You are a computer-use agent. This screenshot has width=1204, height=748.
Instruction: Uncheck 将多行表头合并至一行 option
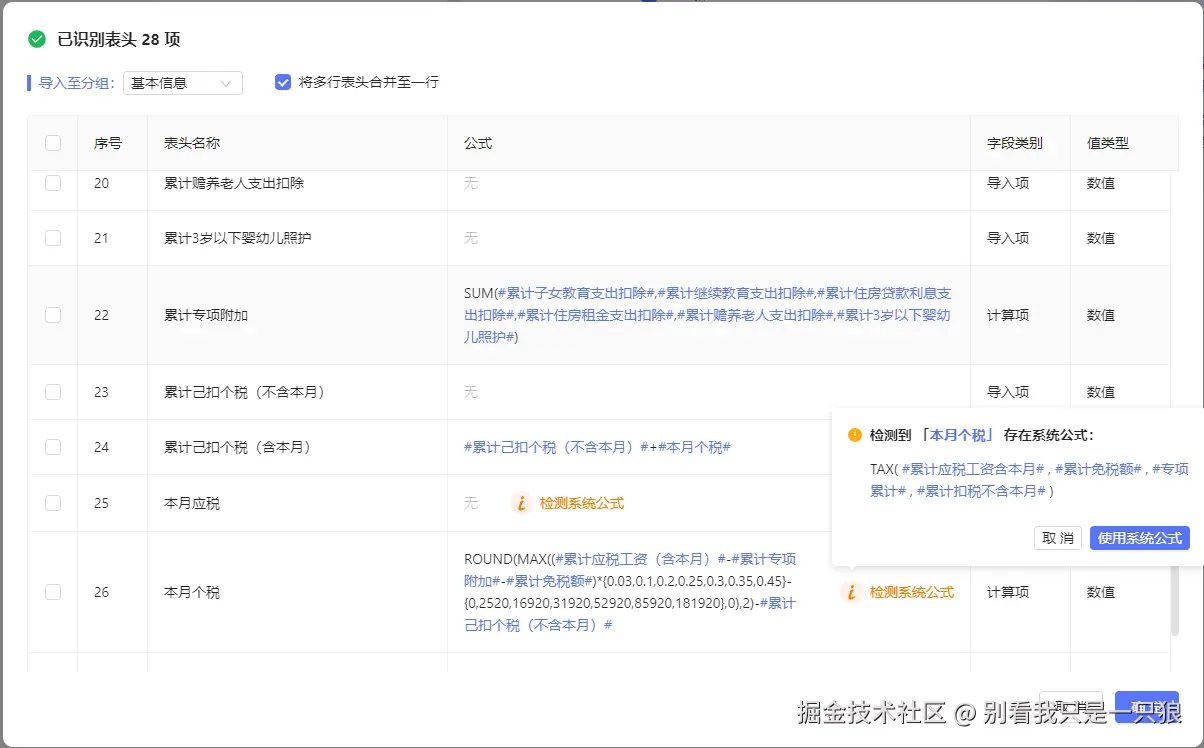(x=283, y=83)
